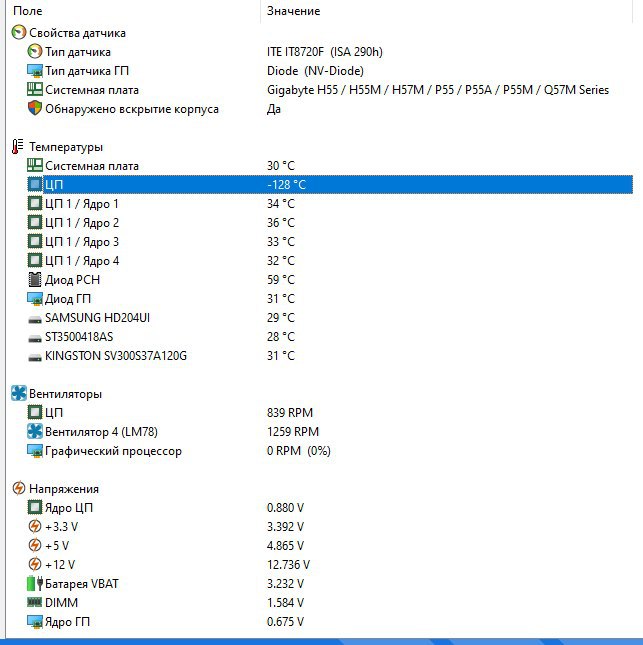Image resolution: width=643 pixels, height=645 pixels.
Task: Click the chip icon for ЦП 1 / Ядро 3
Action: tap(35, 241)
